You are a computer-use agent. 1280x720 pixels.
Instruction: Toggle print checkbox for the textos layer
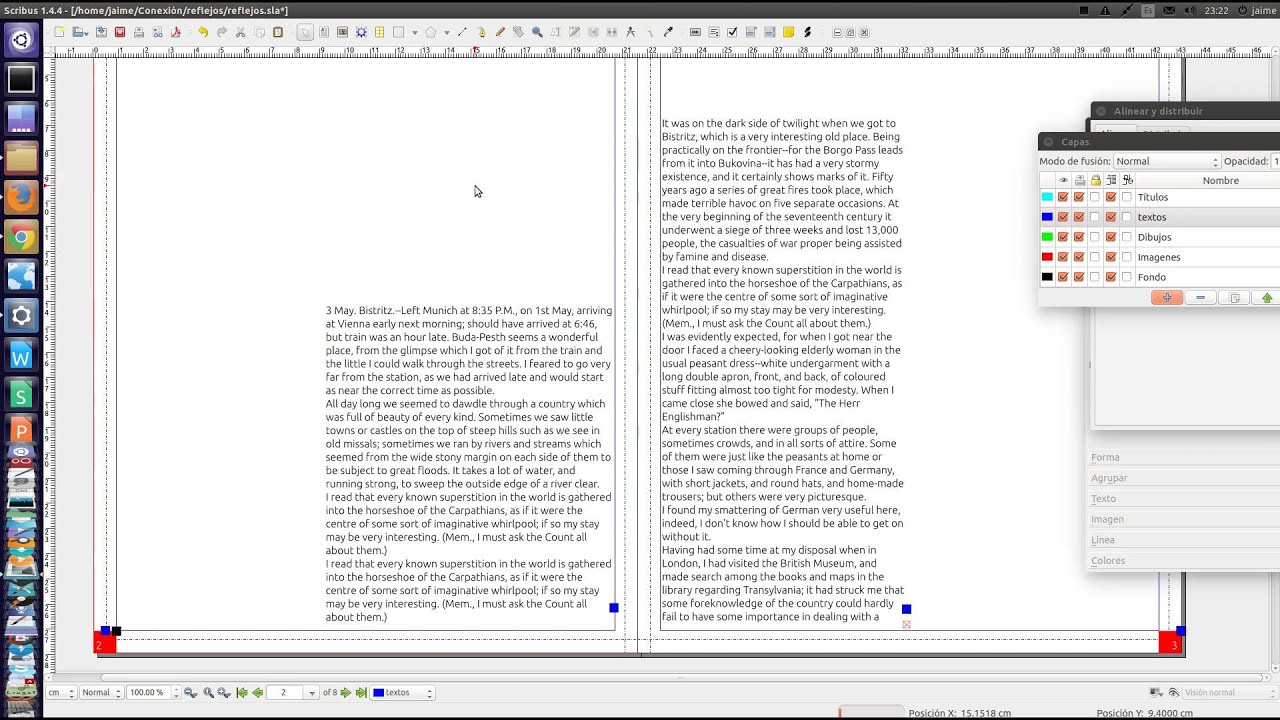pos(1079,217)
